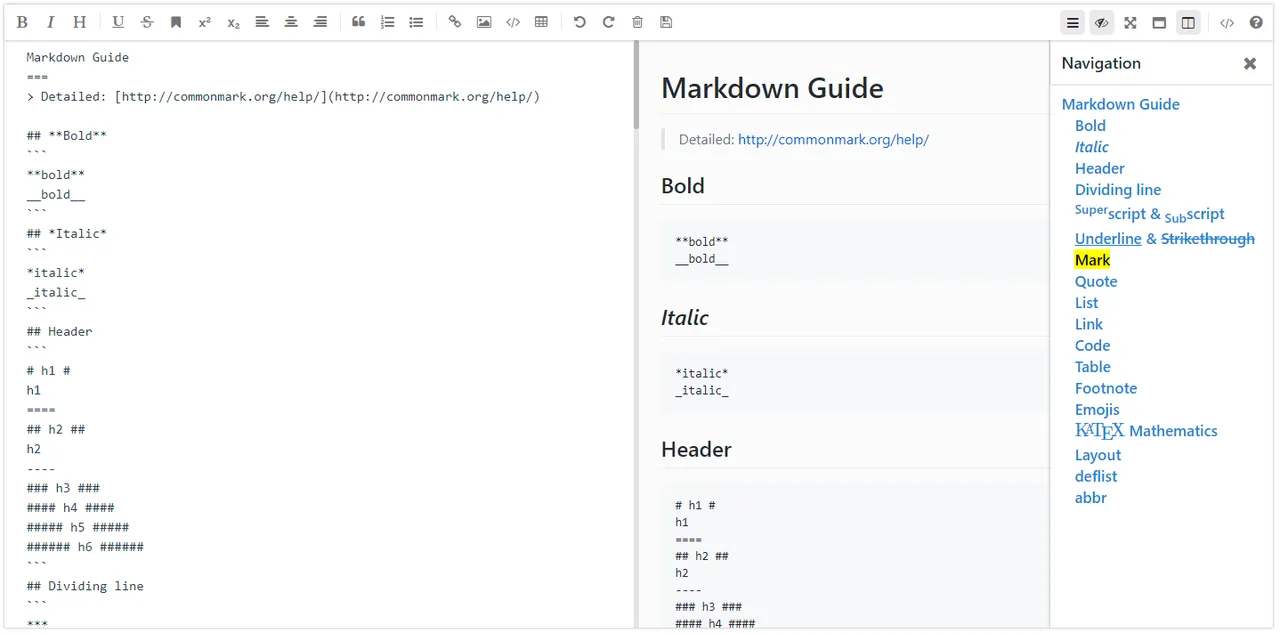
Task: Open the header level H icon
Action: click(80, 22)
